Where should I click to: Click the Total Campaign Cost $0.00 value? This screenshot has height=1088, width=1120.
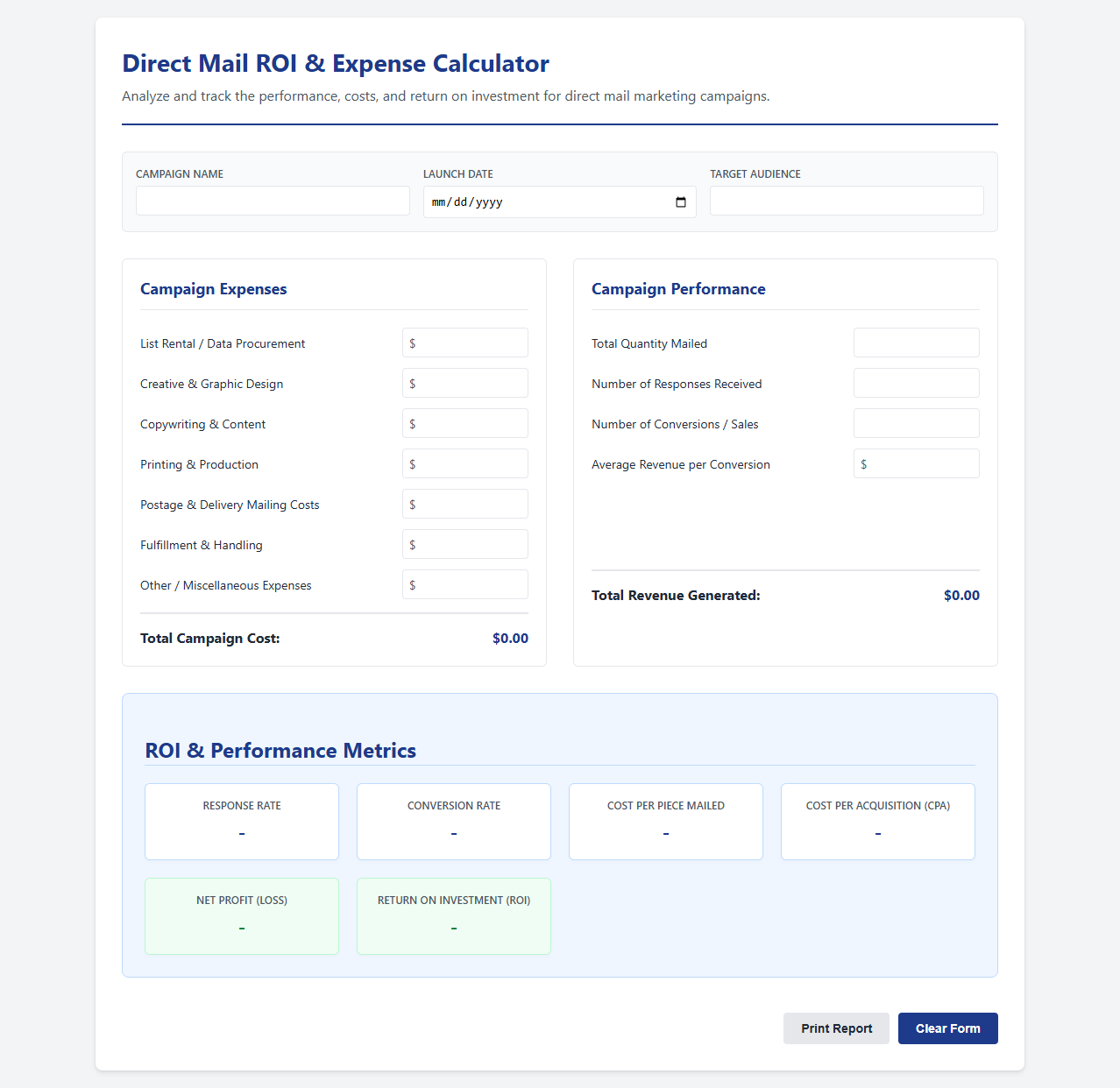pos(510,639)
